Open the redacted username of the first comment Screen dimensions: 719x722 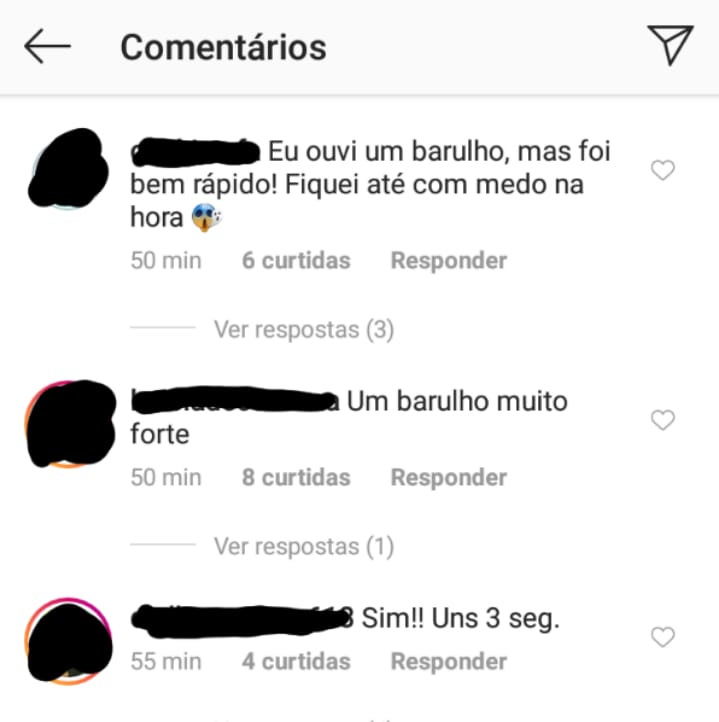(x=195, y=152)
